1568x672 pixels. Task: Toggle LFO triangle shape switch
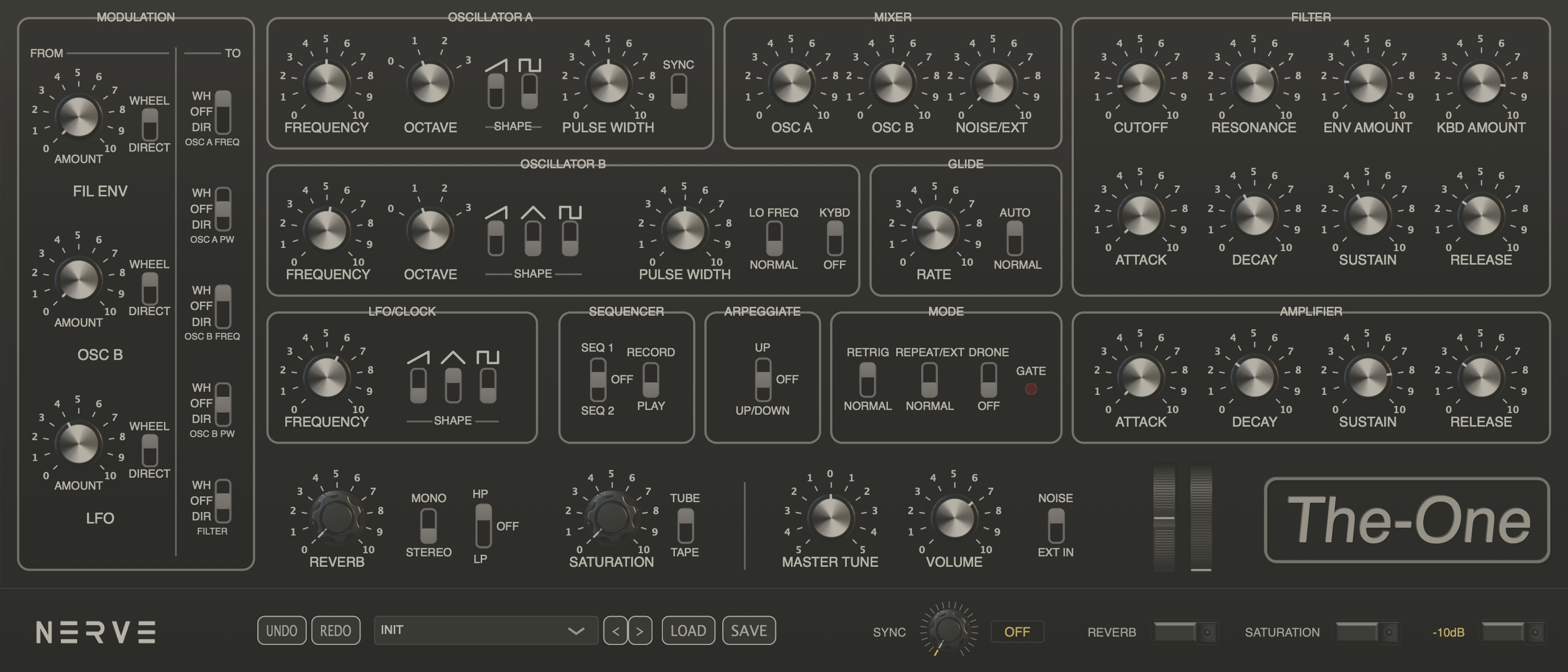pyautogui.click(x=453, y=385)
